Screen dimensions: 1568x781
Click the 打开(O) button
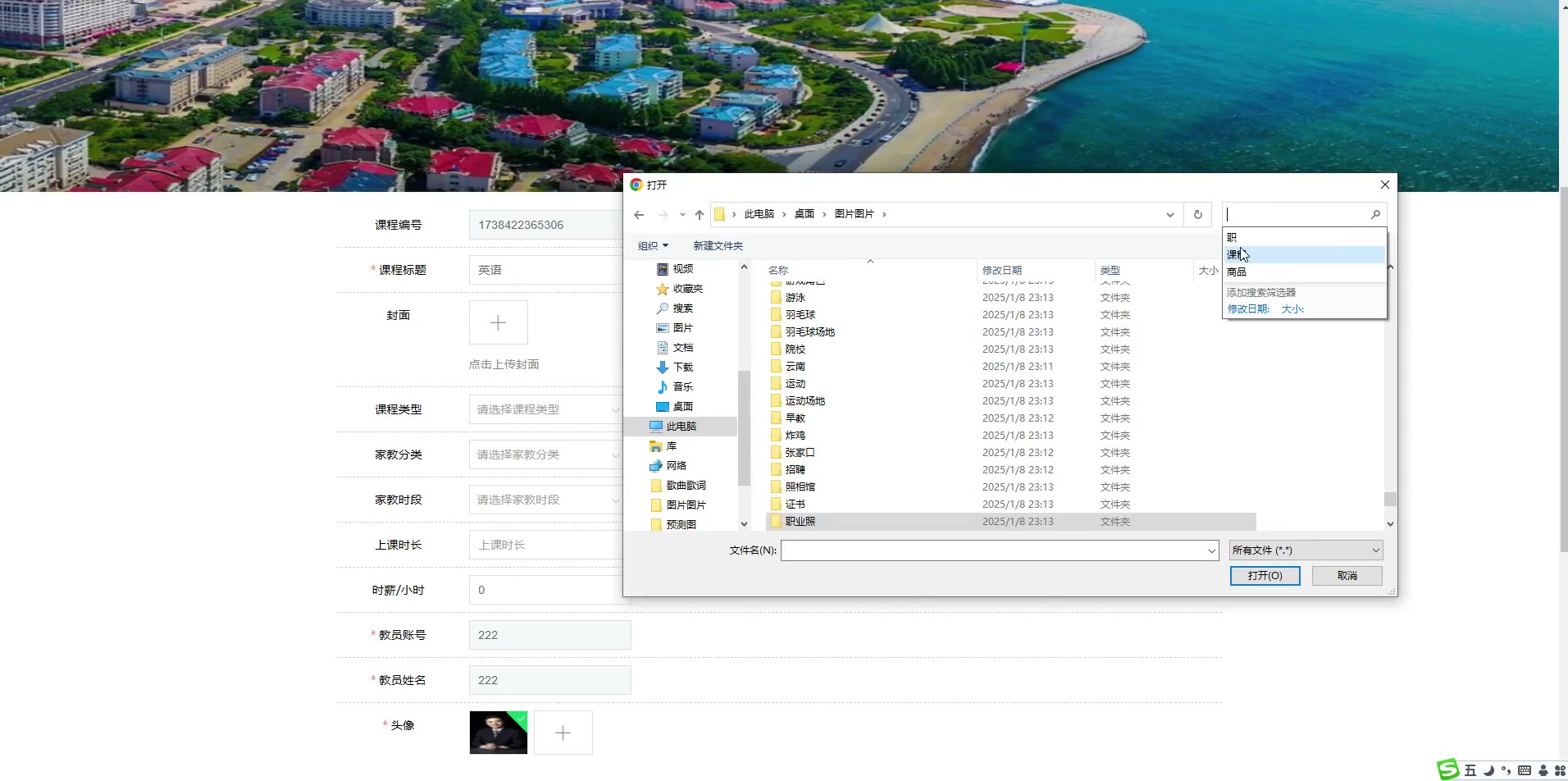click(1265, 576)
